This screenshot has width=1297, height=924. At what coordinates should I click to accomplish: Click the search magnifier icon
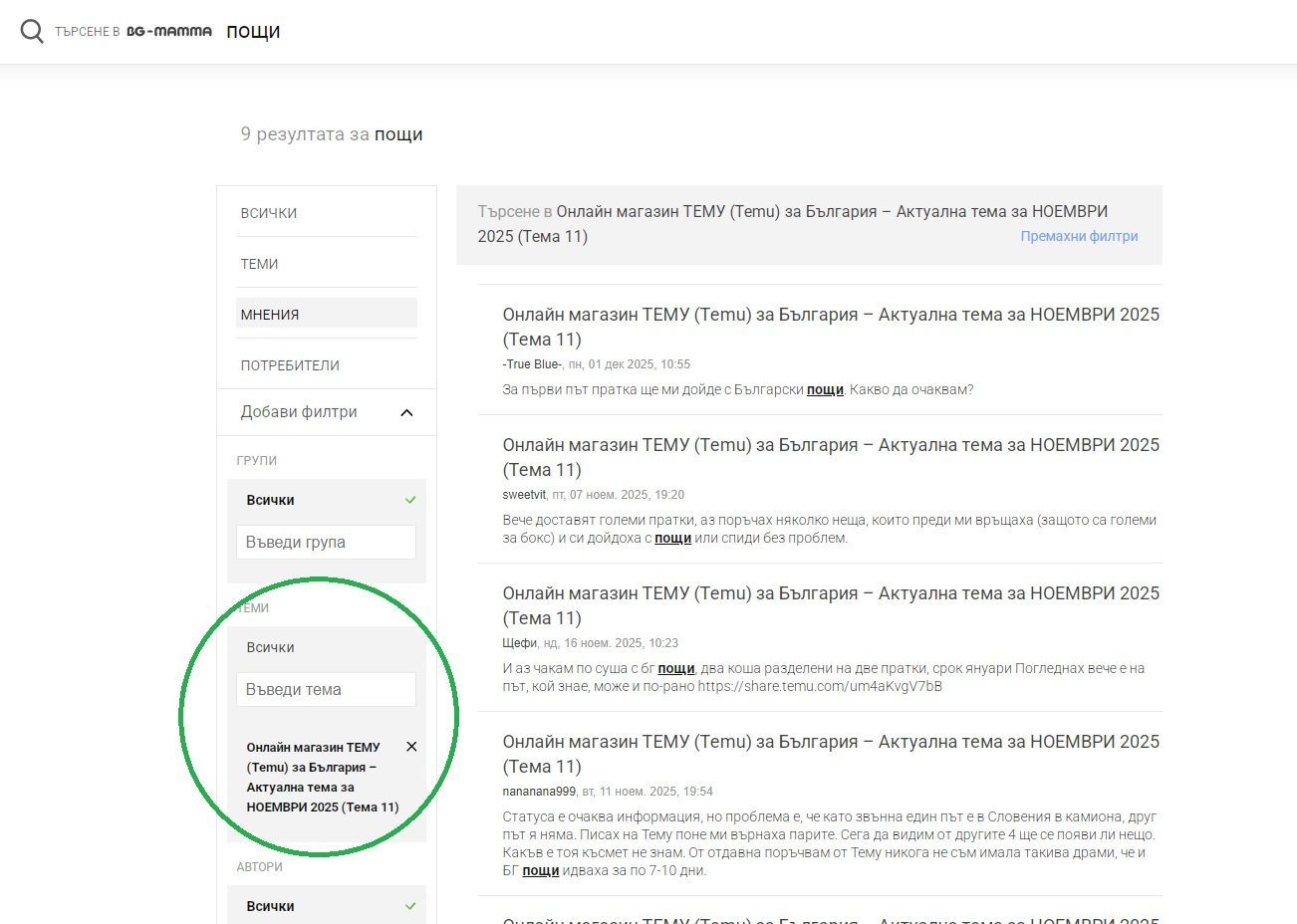(32, 32)
